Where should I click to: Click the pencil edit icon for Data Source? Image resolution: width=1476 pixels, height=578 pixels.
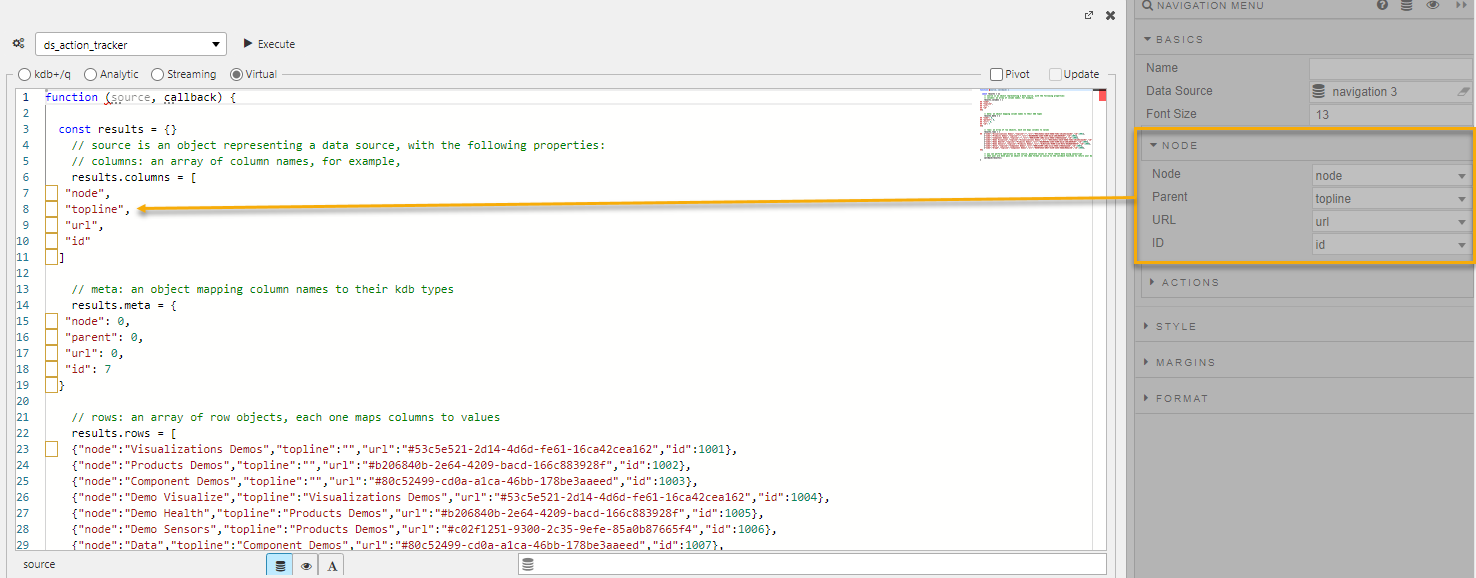click(x=1464, y=91)
